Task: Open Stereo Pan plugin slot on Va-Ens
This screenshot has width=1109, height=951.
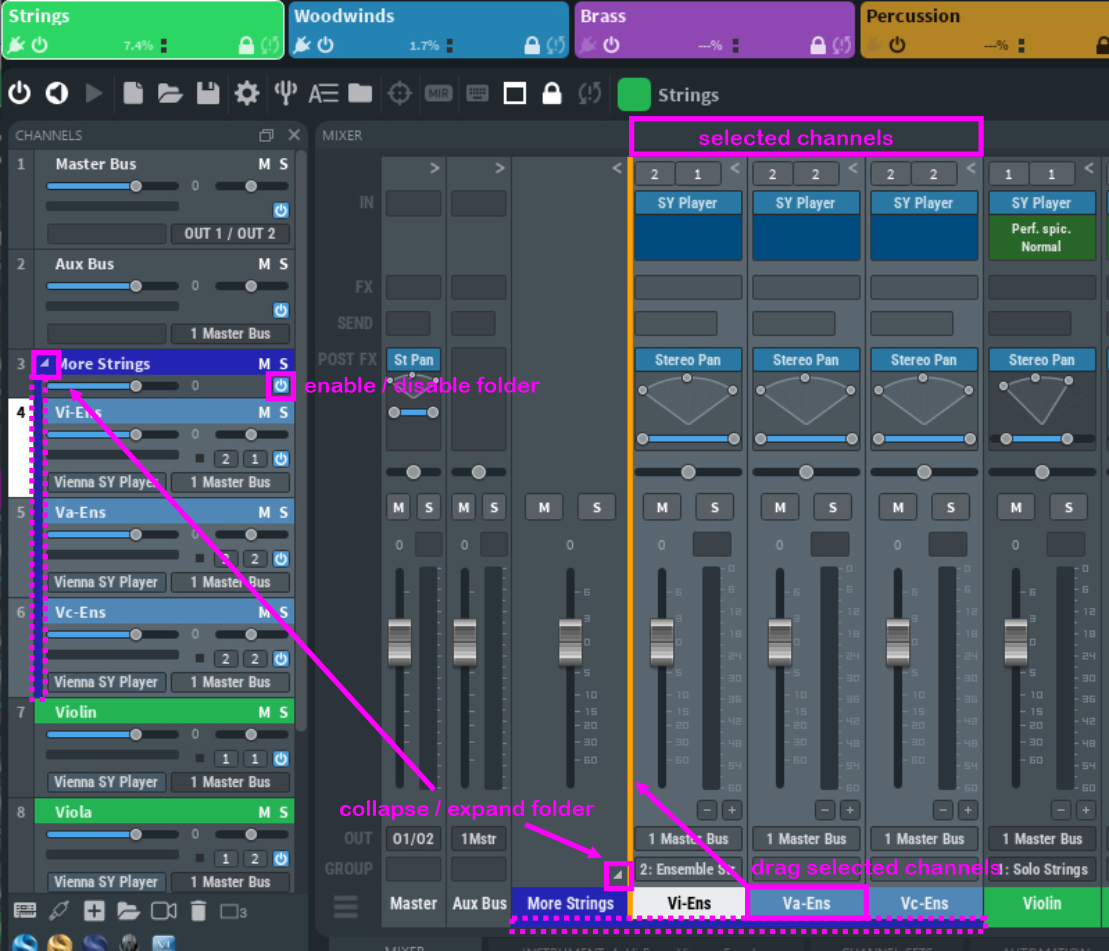Action: click(x=806, y=360)
